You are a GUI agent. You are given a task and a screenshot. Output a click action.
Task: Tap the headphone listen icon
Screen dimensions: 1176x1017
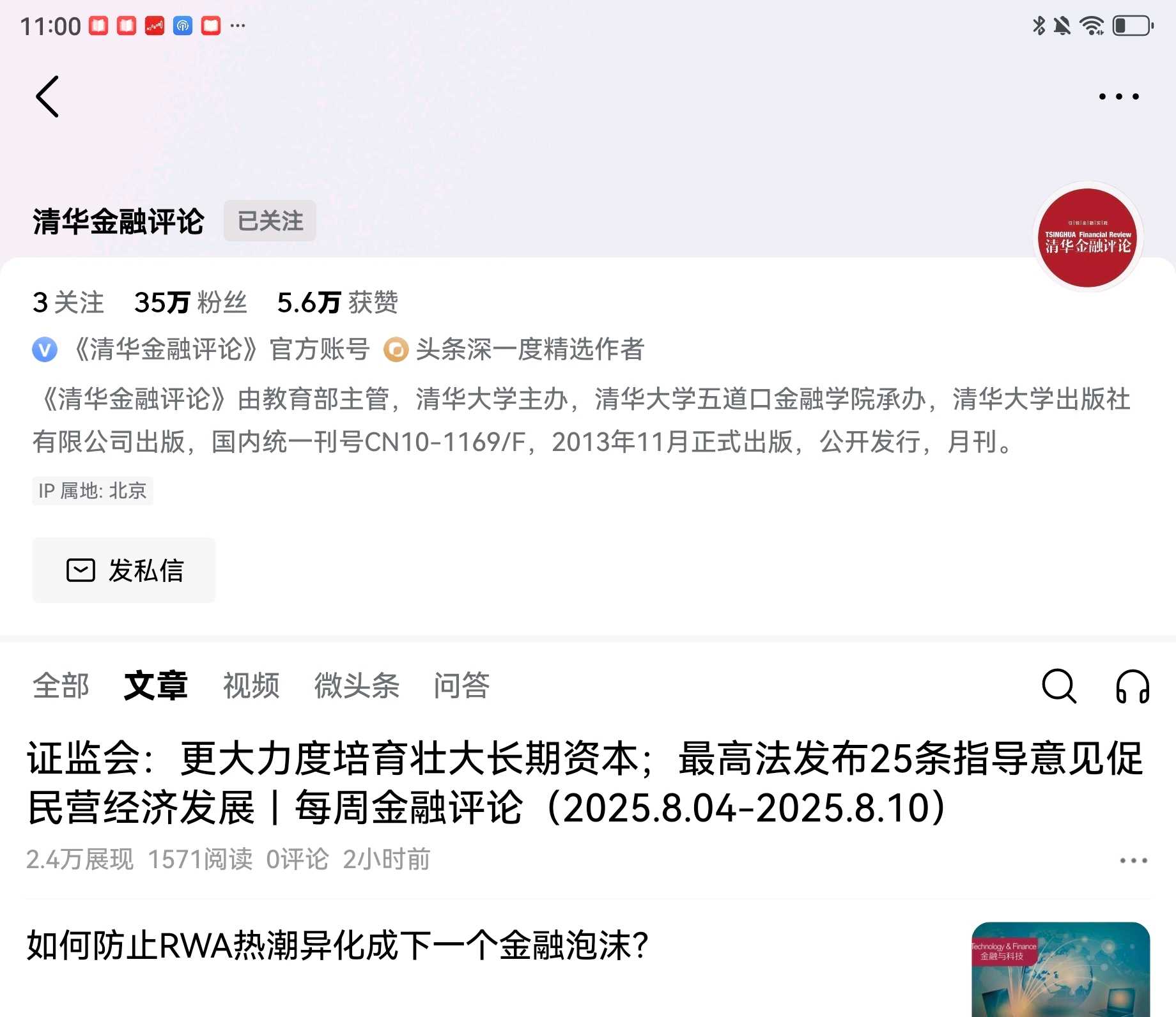[x=1133, y=686]
